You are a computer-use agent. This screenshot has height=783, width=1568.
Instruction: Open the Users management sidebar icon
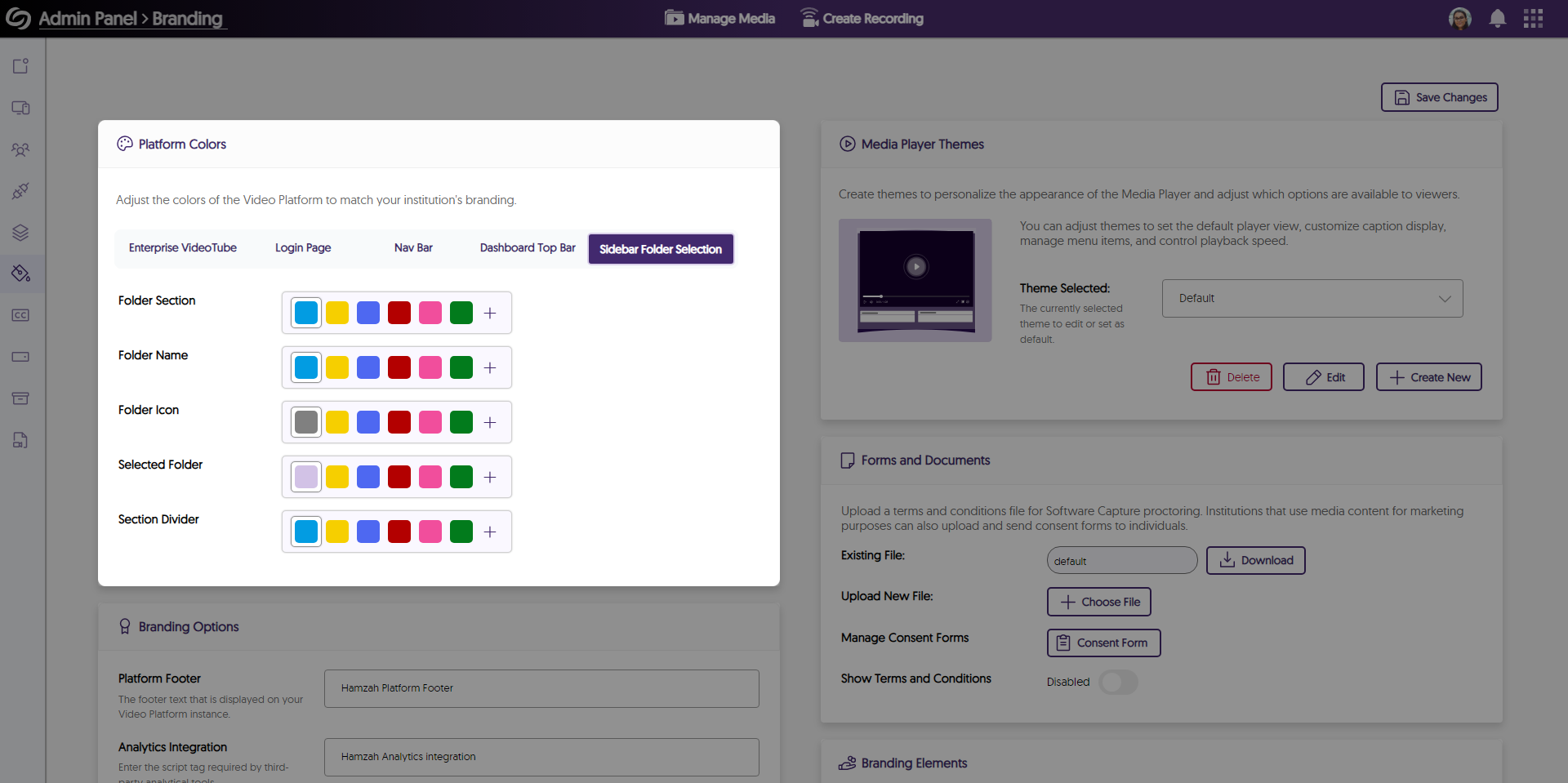(21, 149)
